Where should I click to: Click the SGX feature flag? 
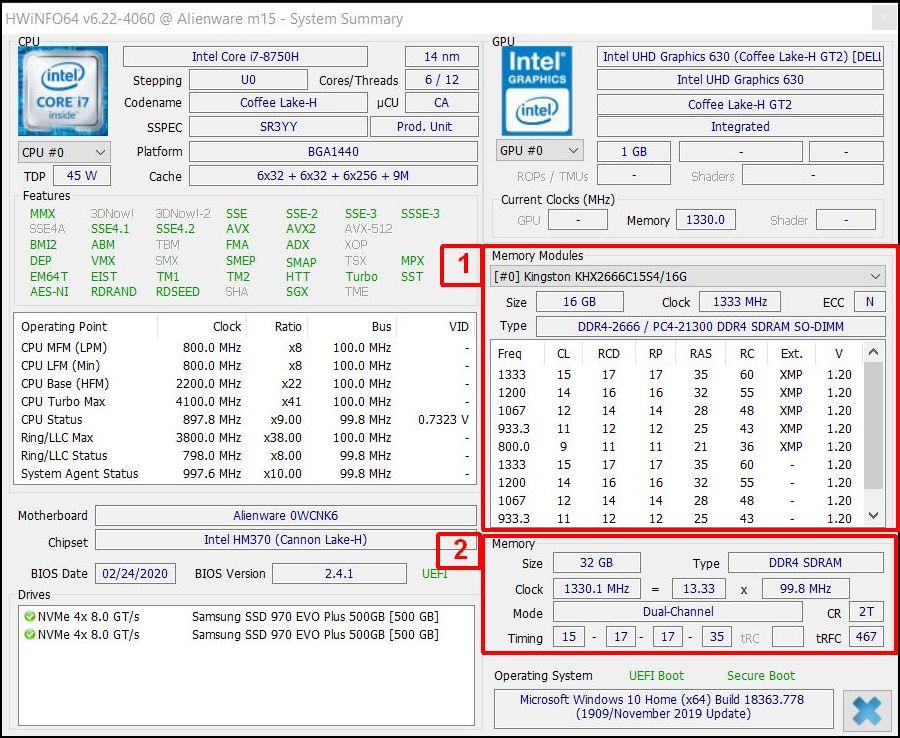tap(297, 292)
